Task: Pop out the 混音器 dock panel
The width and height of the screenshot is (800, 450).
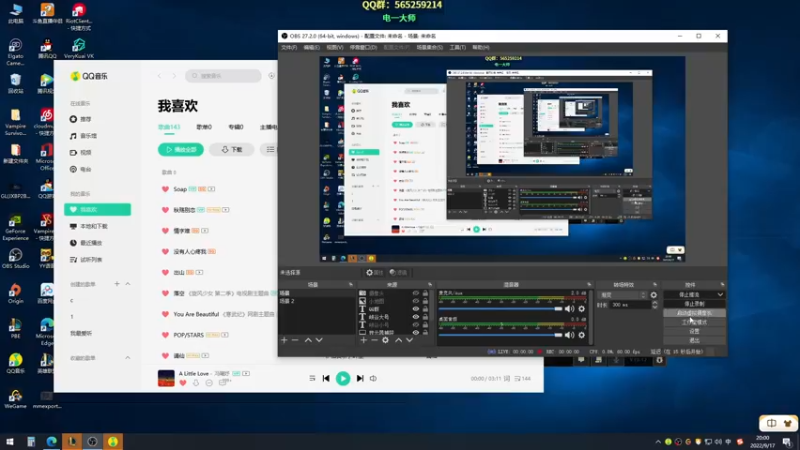Action: (589, 285)
